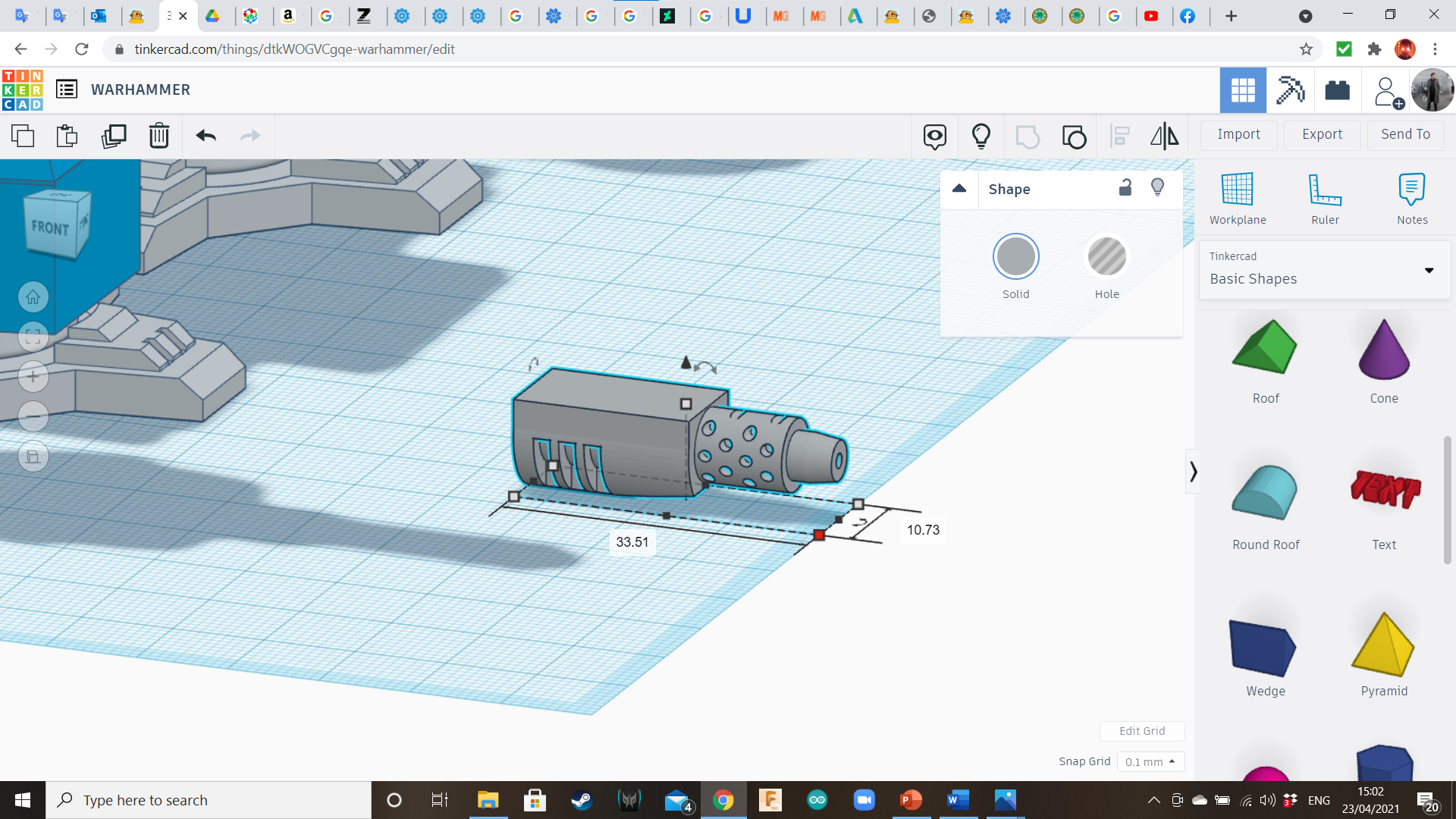This screenshot has height=819, width=1456.
Task: Set the shape to Hole
Action: 1106,257
